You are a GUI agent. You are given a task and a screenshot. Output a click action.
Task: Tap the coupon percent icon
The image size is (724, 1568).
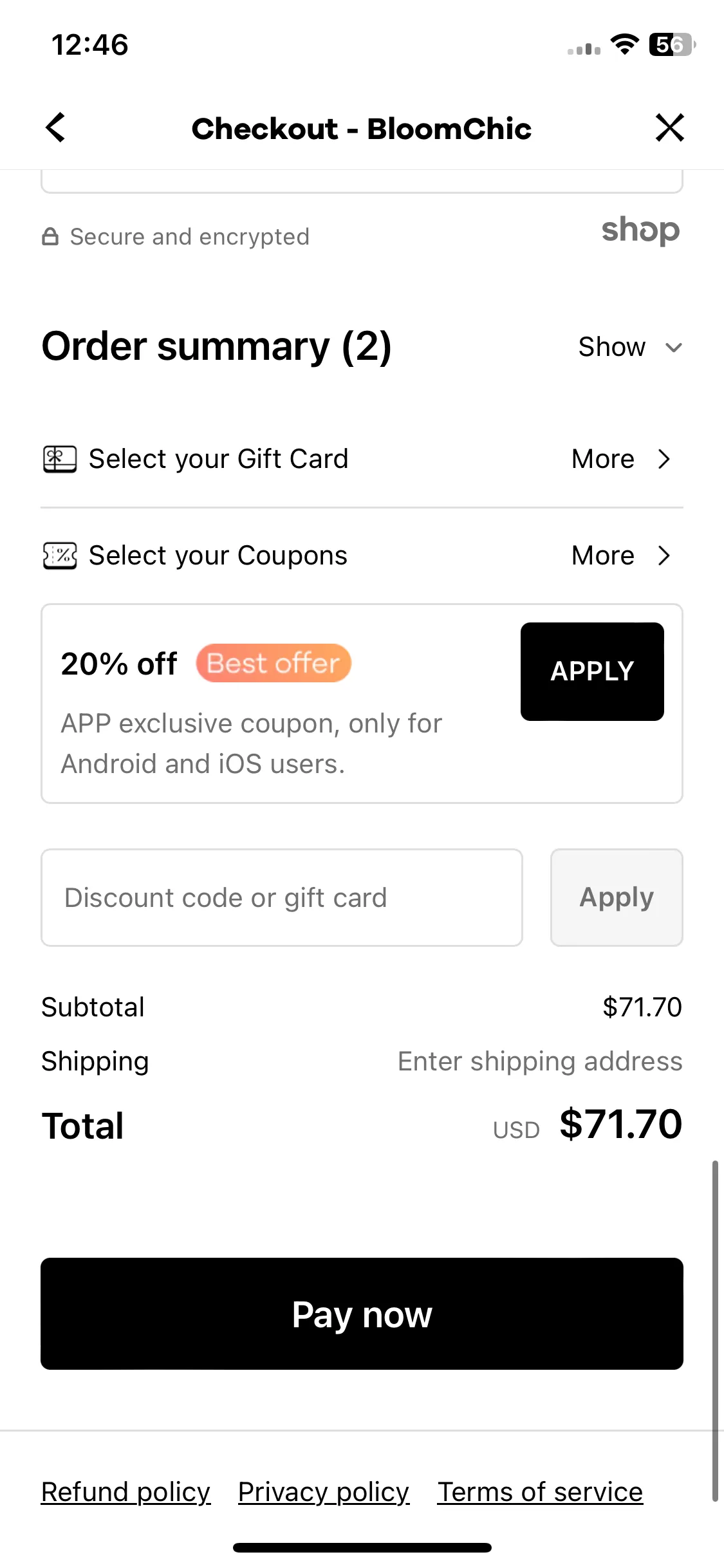[x=59, y=555]
